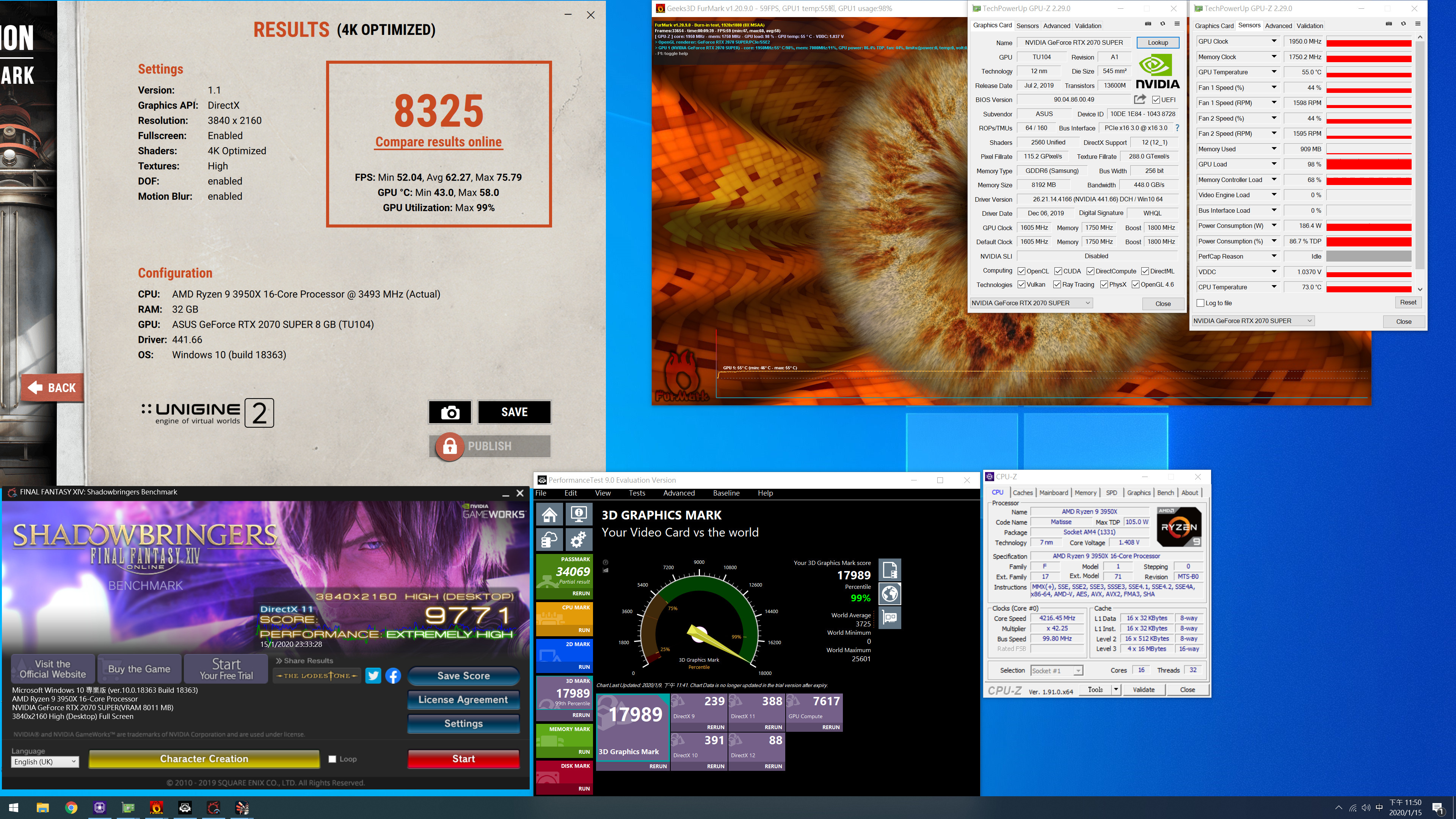Switch to CPU-Z Mainboard tab
Screen dimensions: 1456x819
tap(1054, 493)
